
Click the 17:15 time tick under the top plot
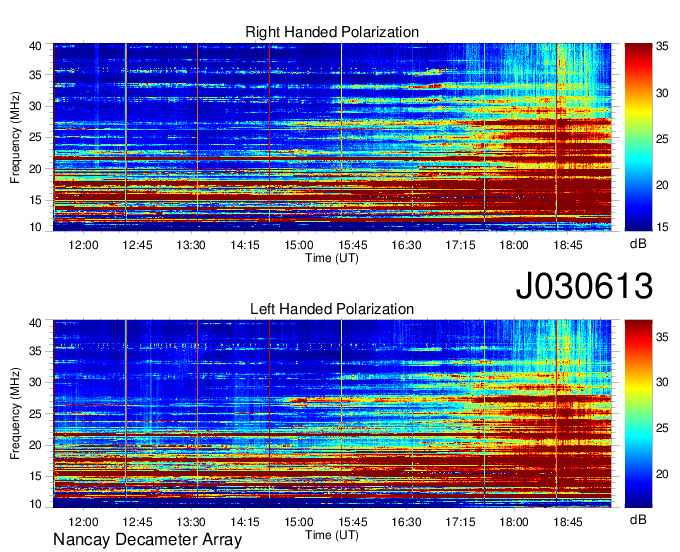point(460,245)
